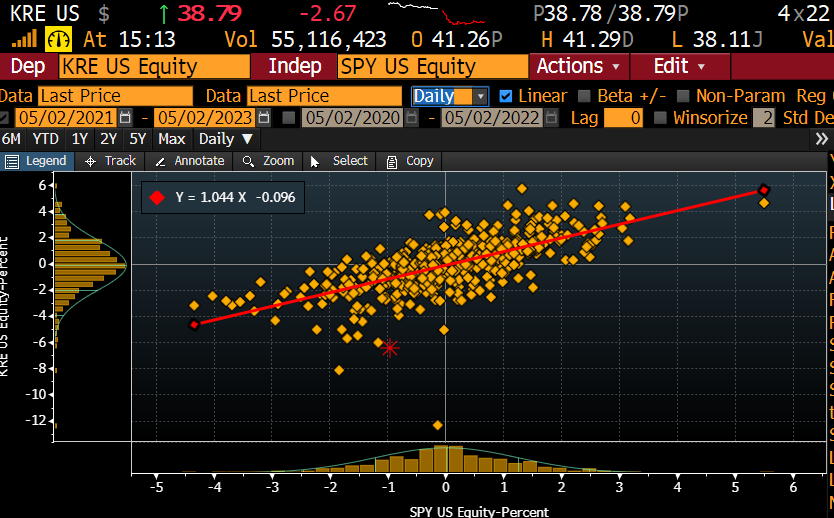
Task: Select the 6M range tab
Action: tap(11, 139)
